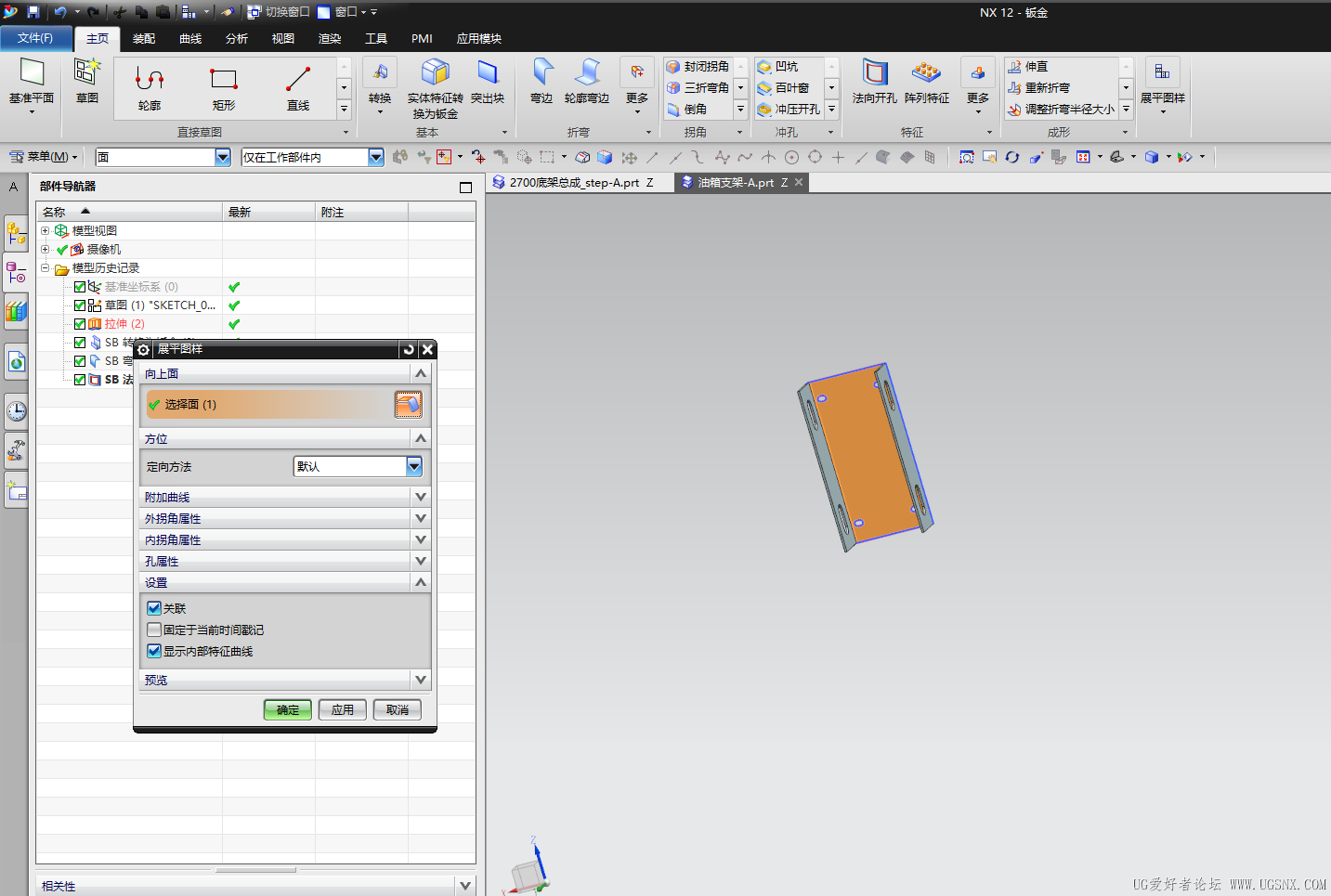Switch to the 分析 ribbon tab

237,38
